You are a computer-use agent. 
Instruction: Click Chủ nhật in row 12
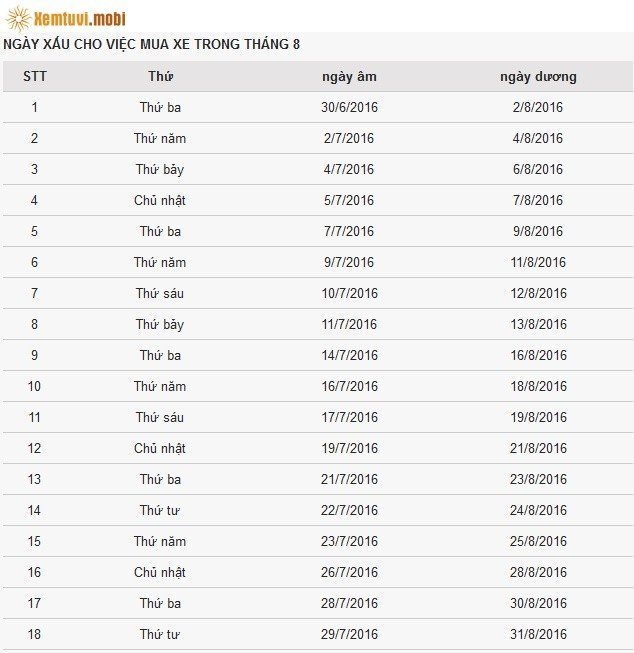point(160,448)
